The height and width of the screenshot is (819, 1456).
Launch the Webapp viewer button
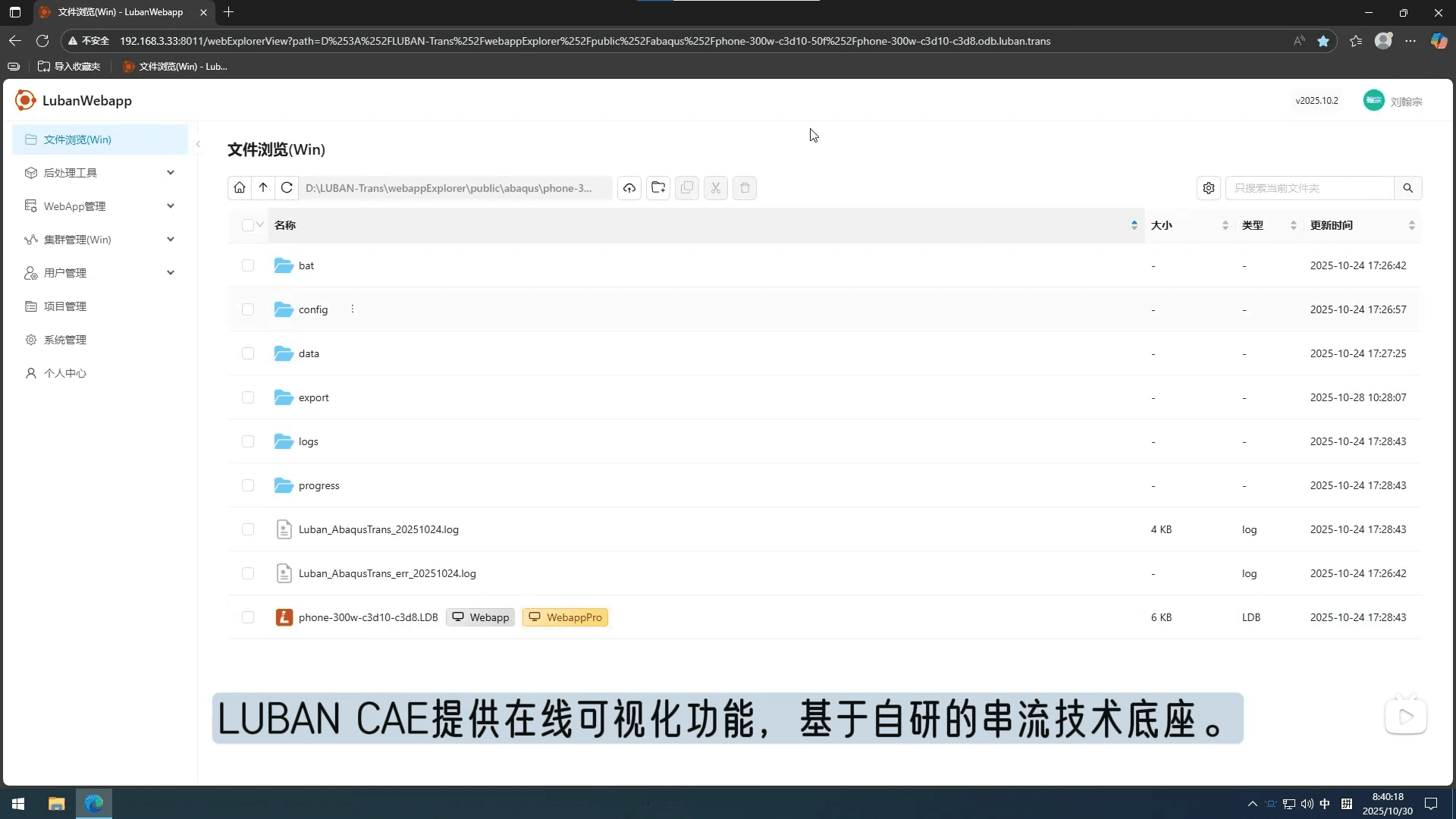click(481, 617)
